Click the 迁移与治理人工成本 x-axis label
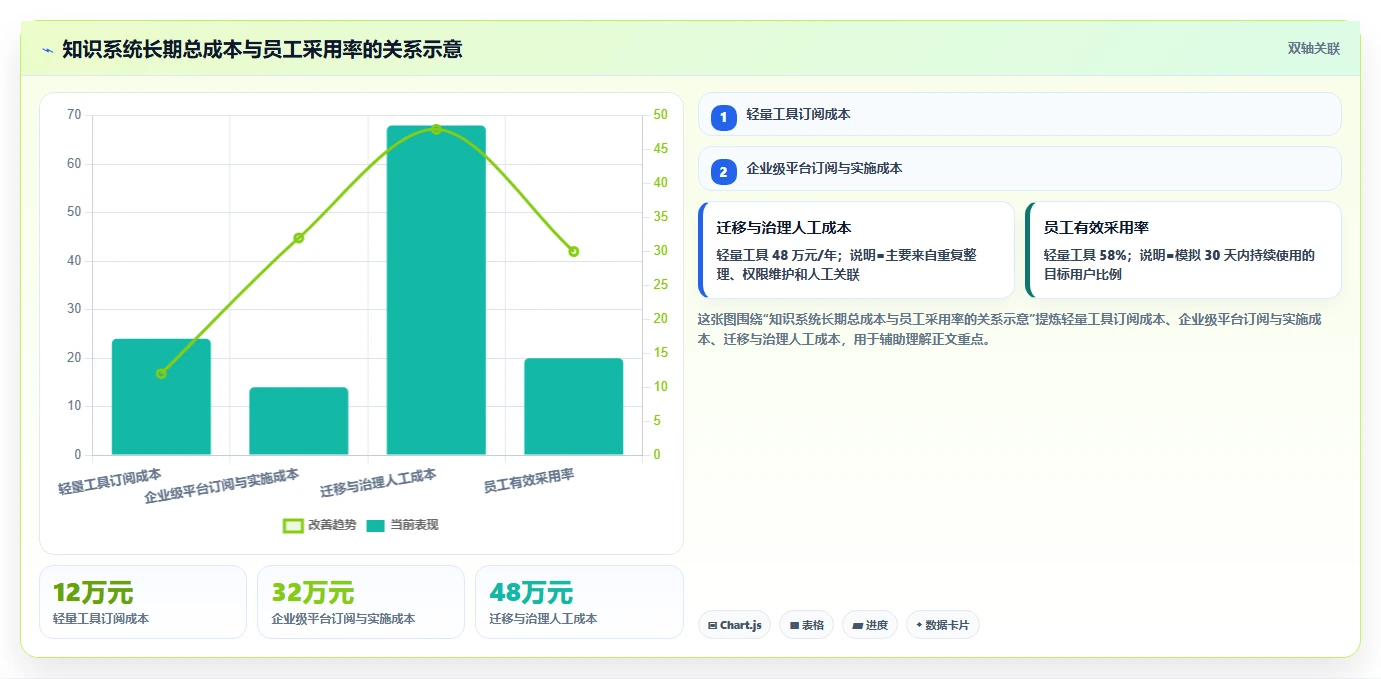 (x=378, y=483)
